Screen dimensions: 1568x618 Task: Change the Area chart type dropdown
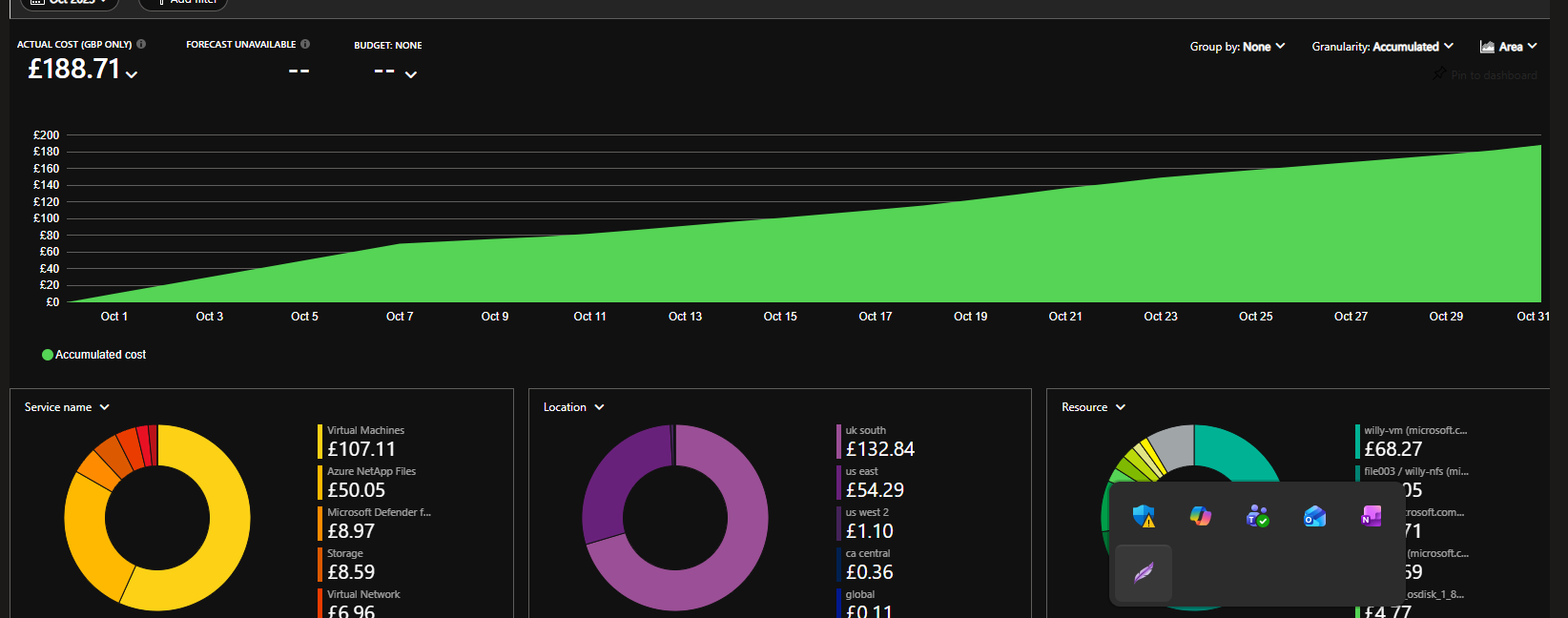tap(1508, 47)
